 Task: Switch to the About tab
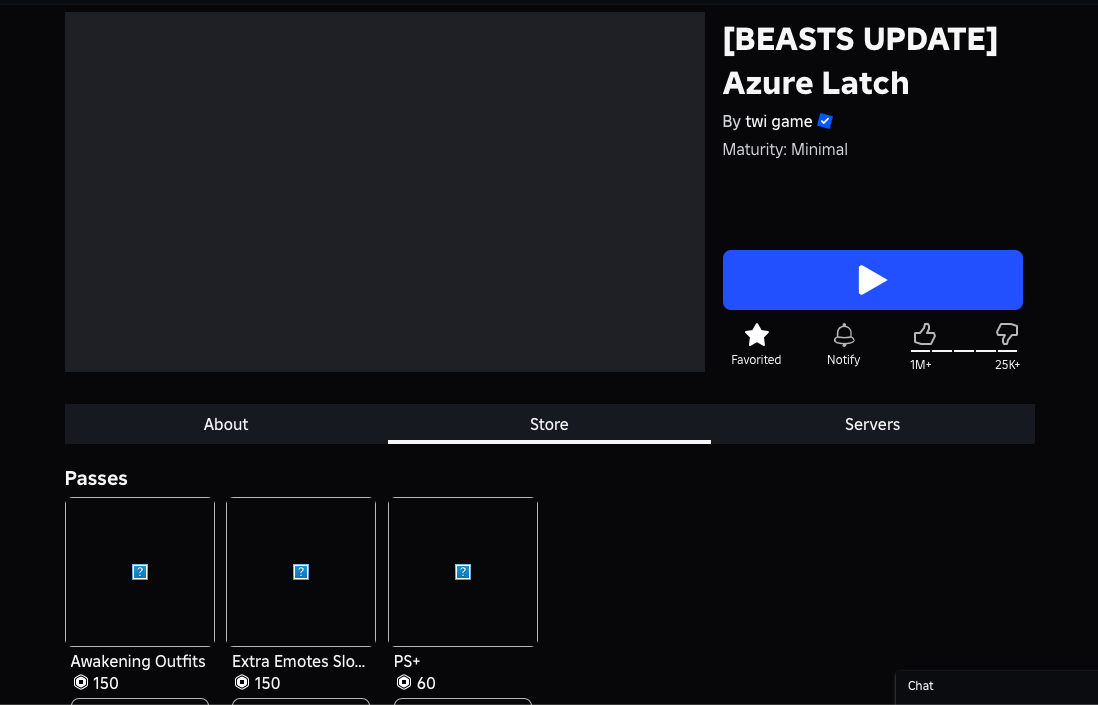pos(226,424)
